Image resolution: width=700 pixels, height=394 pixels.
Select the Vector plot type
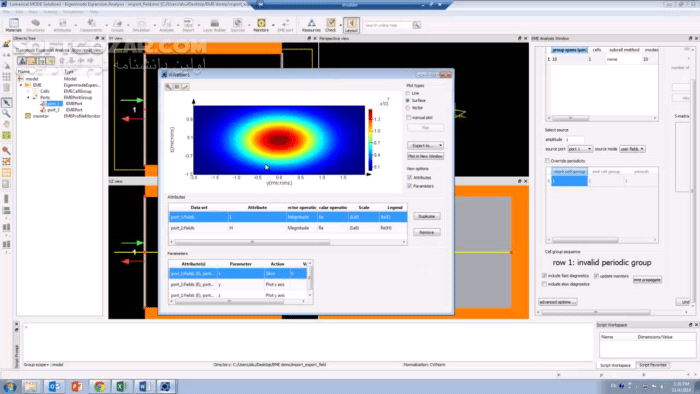click(x=408, y=108)
